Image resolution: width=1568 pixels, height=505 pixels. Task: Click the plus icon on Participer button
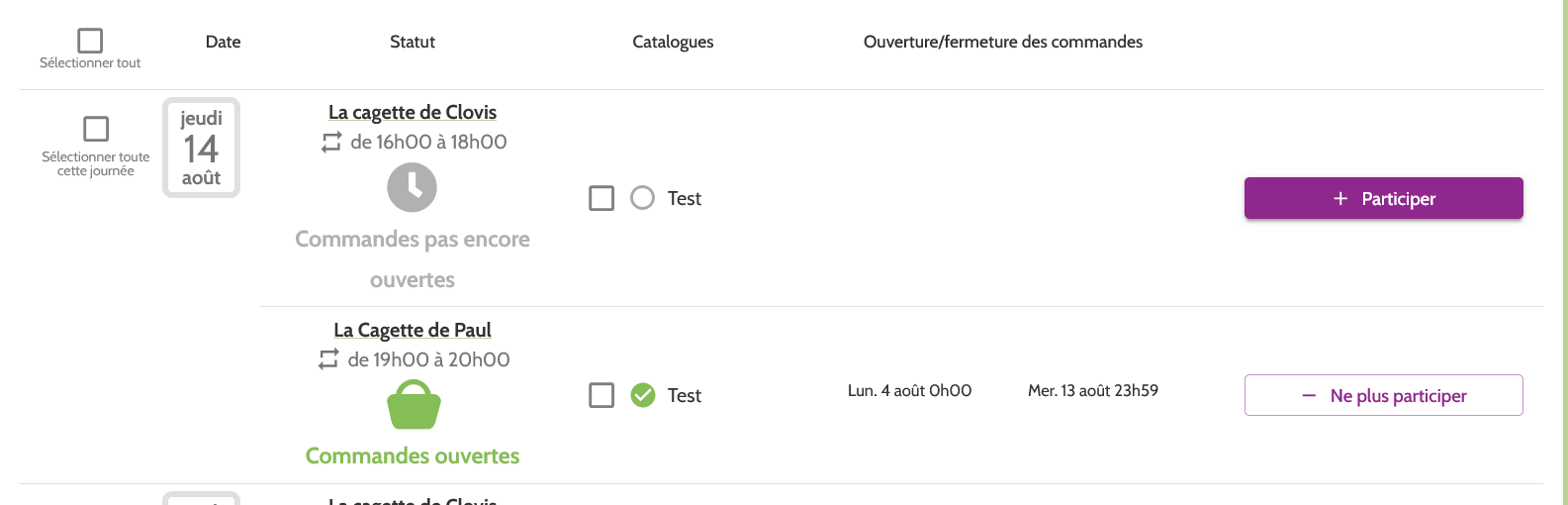click(x=1340, y=199)
